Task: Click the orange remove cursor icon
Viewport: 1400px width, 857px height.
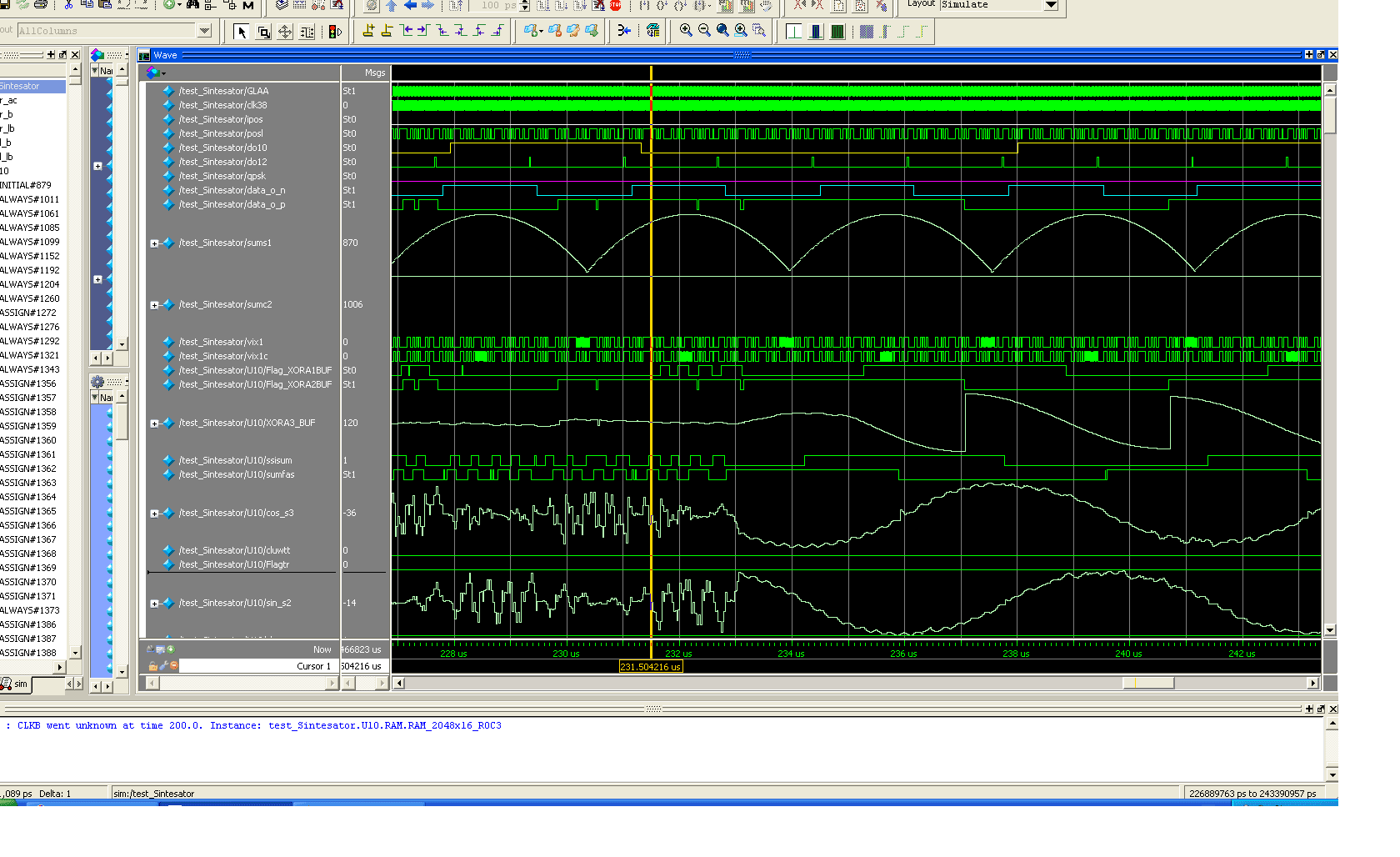Action: (x=173, y=665)
